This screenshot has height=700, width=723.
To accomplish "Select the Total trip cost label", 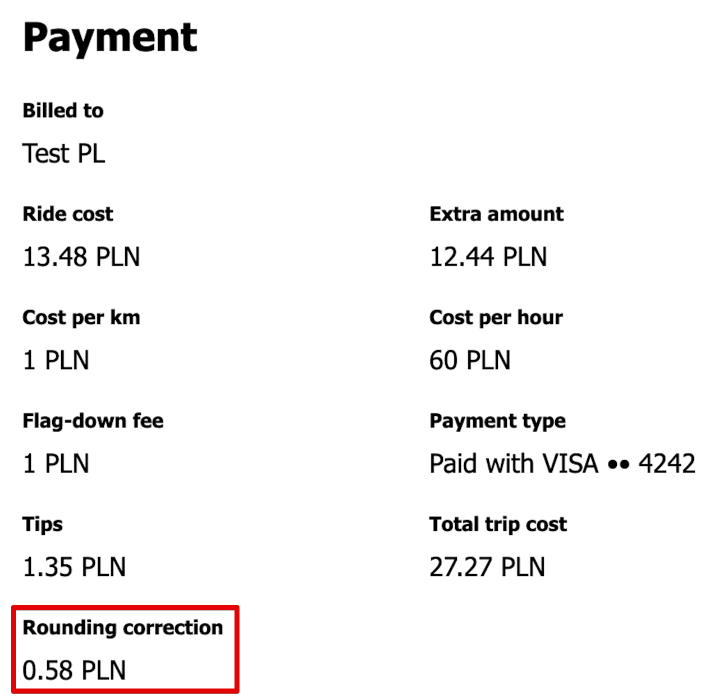I will click(498, 525).
